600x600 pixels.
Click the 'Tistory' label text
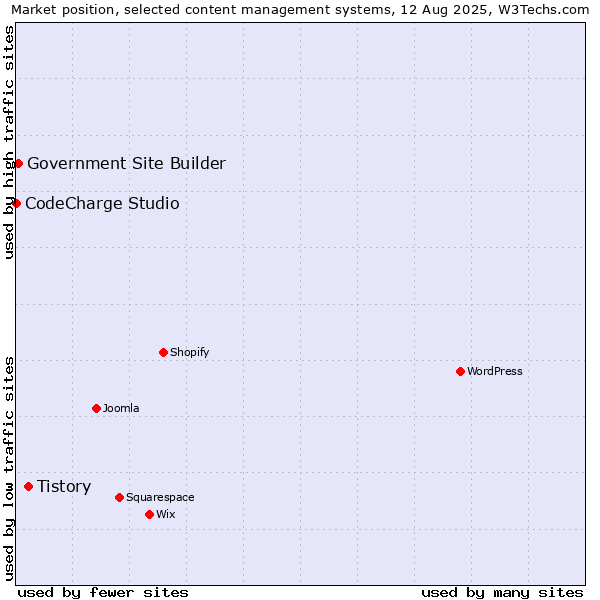[x=64, y=487]
